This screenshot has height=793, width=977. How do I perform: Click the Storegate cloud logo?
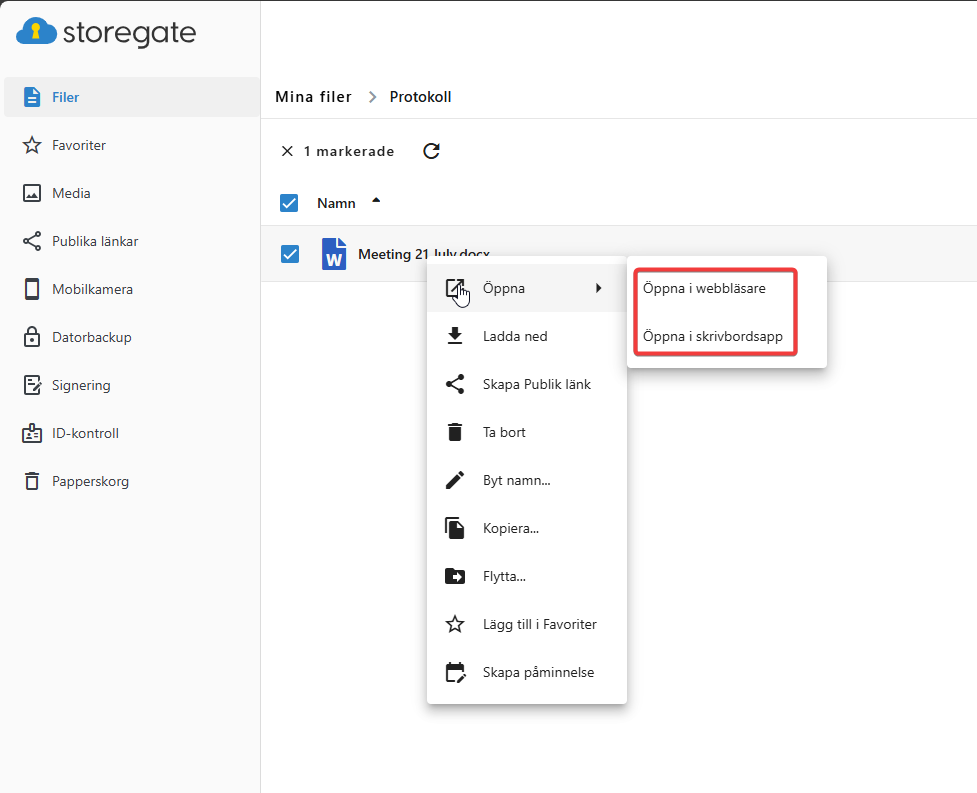click(37, 32)
